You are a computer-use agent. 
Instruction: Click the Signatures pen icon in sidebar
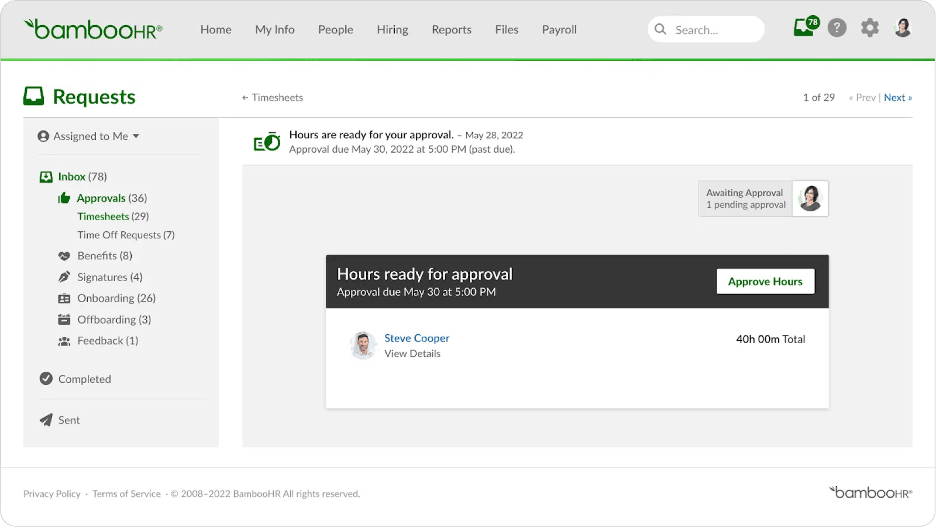click(x=64, y=277)
